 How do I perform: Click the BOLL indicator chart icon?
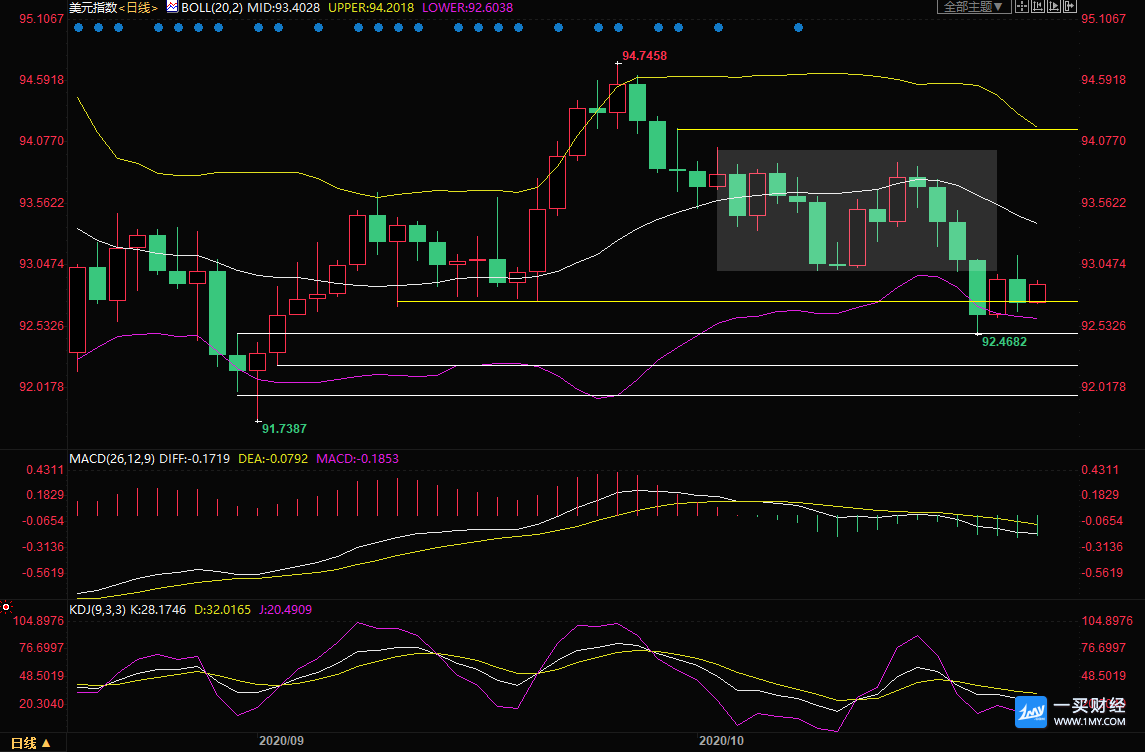[172, 7]
